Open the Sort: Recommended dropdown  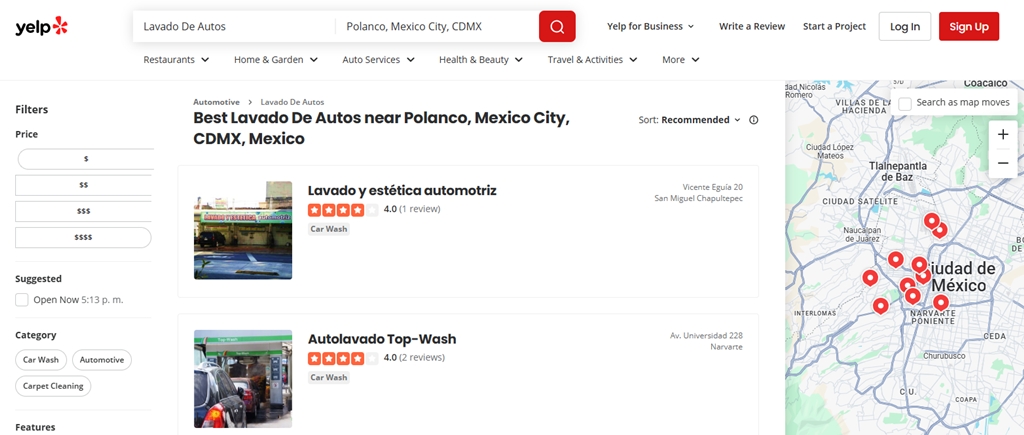[690, 120]
